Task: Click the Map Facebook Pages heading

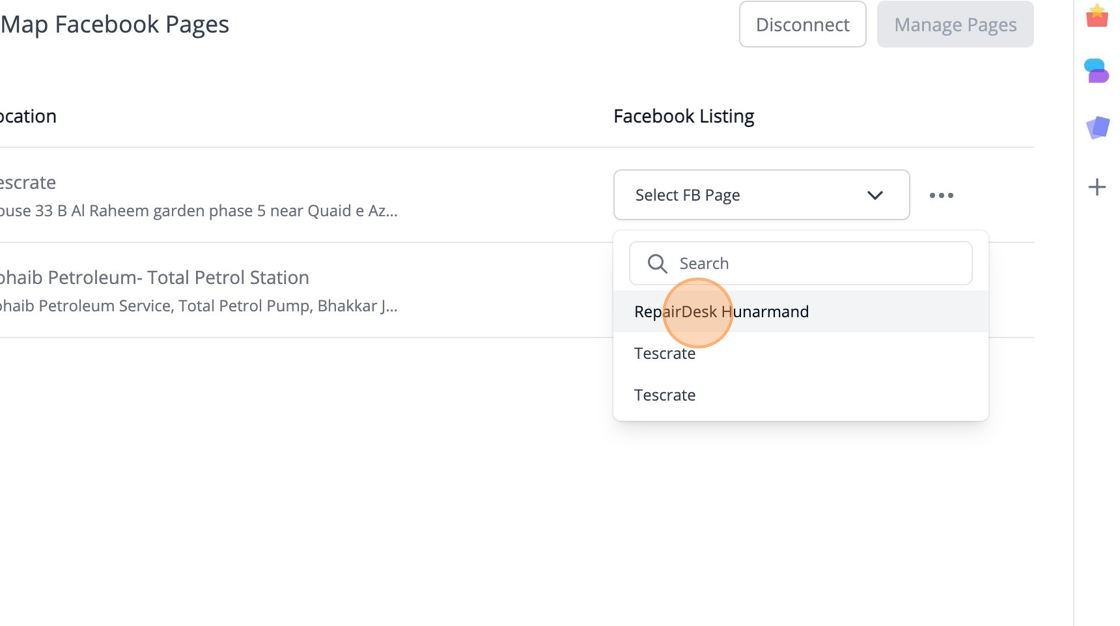Action: pyautogui.click(x=115, y=25)
